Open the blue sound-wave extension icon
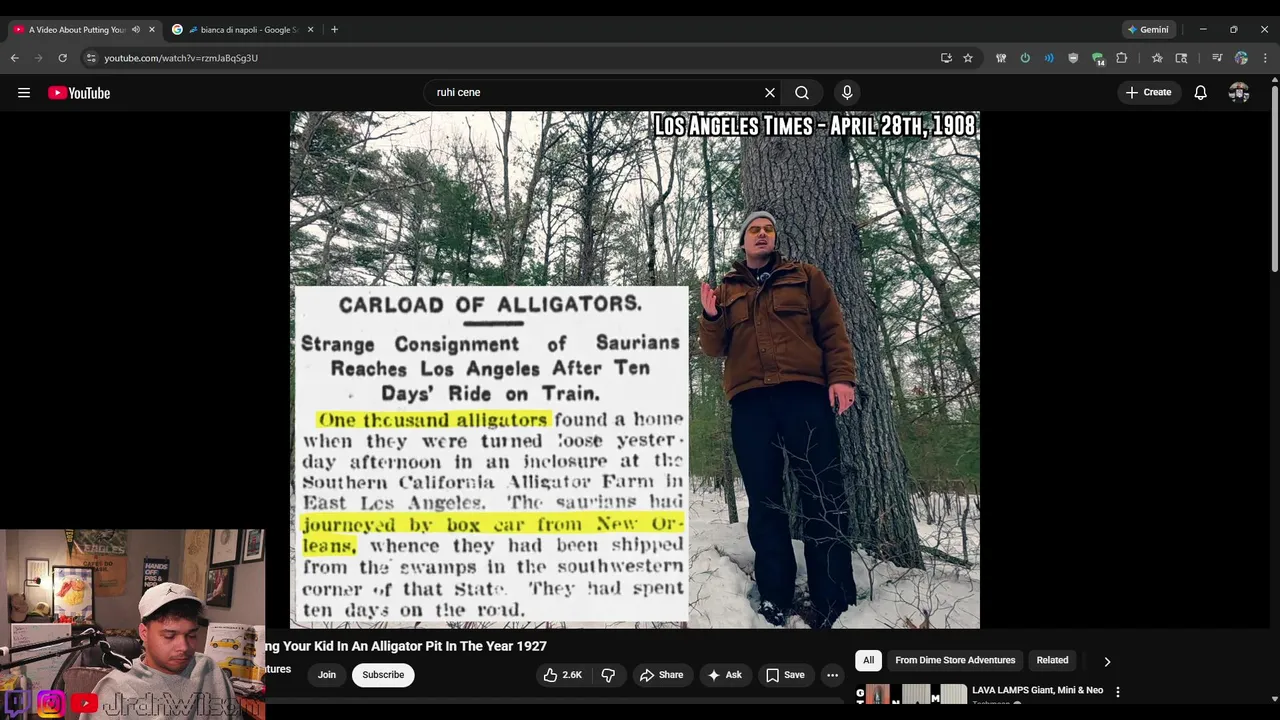The image size is (1280, 720). click(x=1049, y=58)
